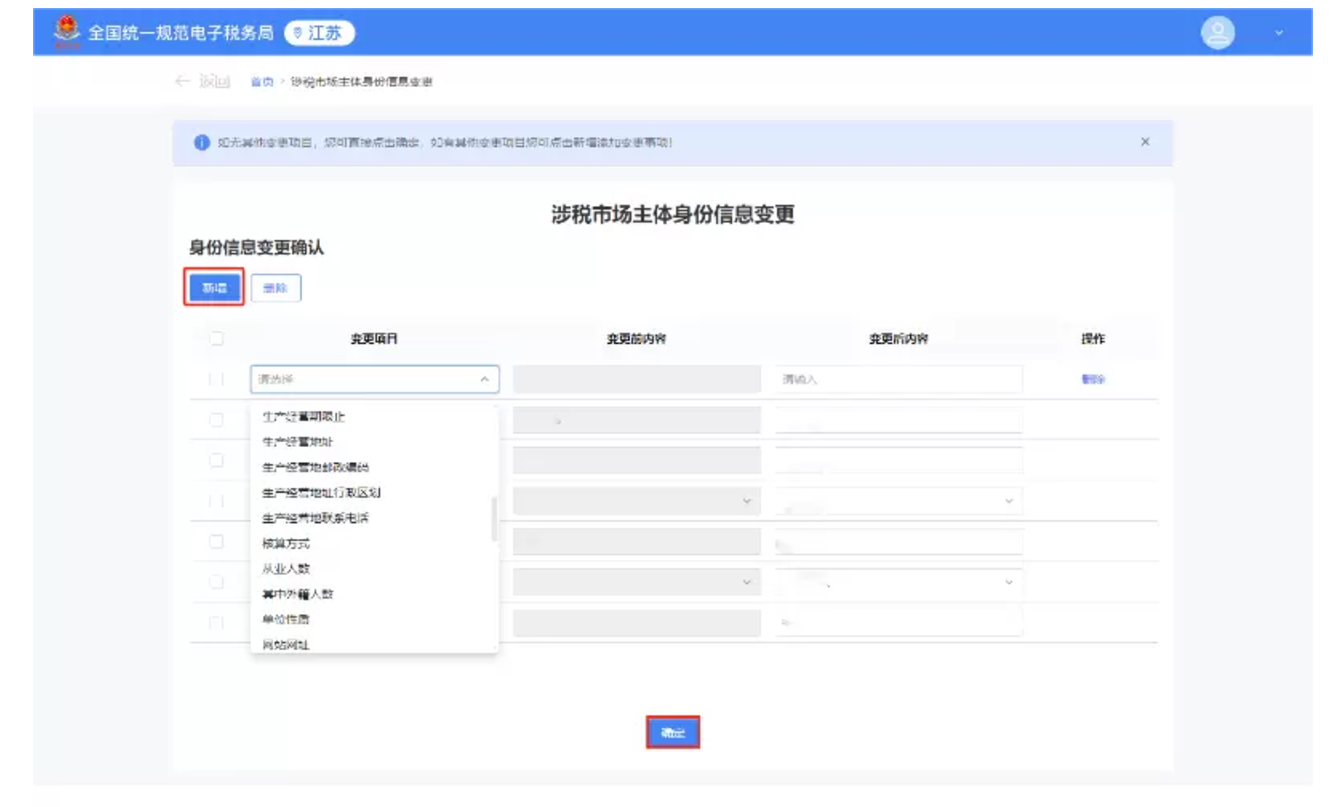The width and height of the screenshot is (1343, 807).
Task: Dismiss the notice banner with X icon
Action: pos(1145,142)
